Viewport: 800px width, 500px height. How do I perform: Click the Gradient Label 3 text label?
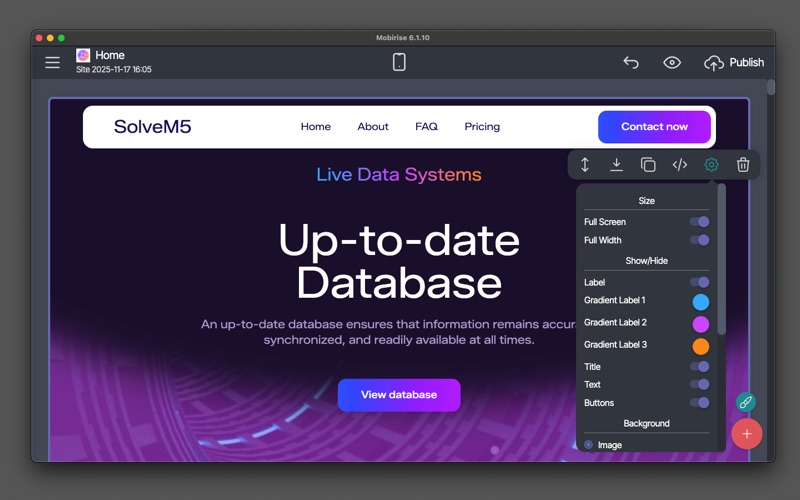point(615,345)
